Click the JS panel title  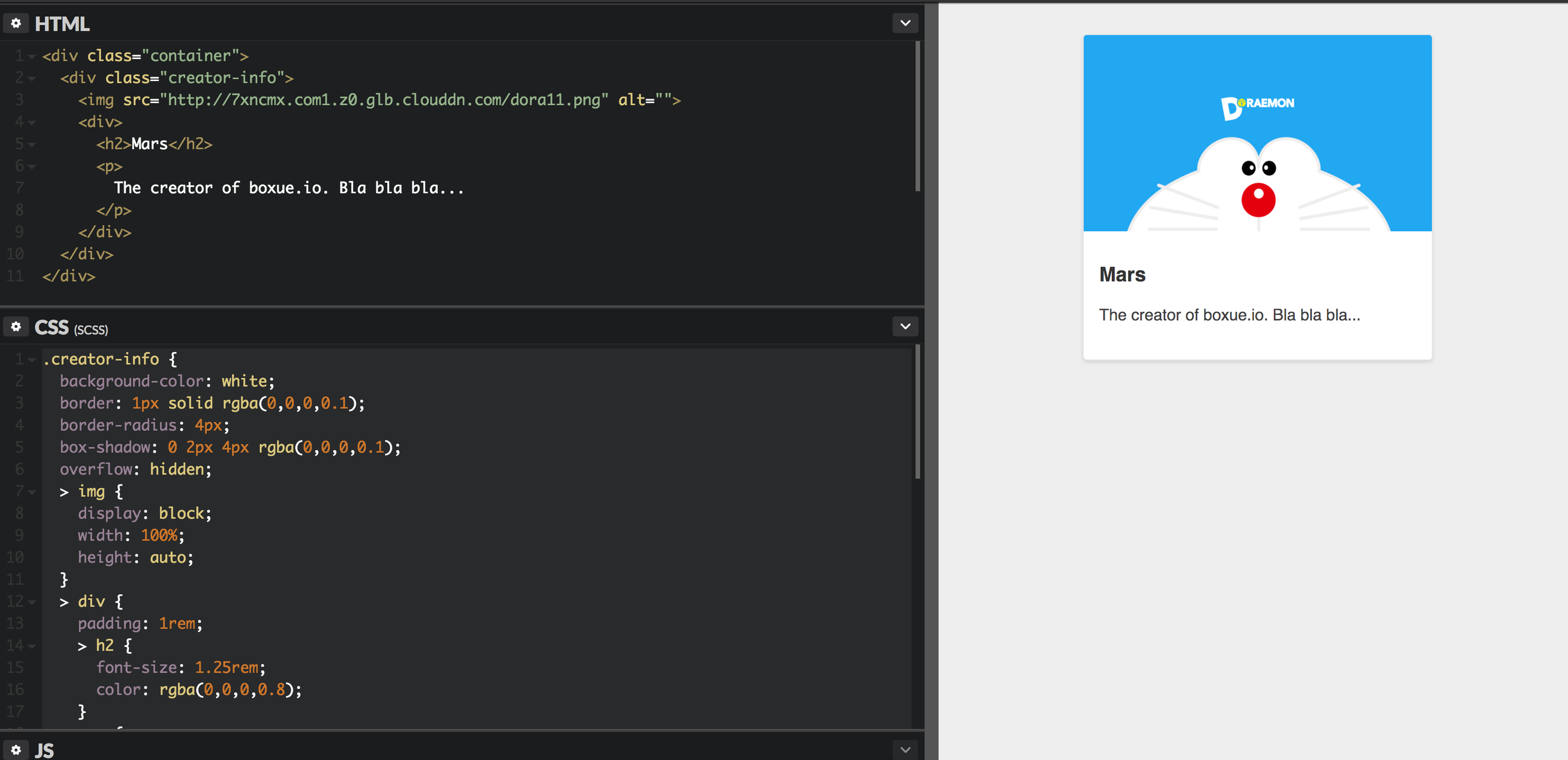point(45,750)
